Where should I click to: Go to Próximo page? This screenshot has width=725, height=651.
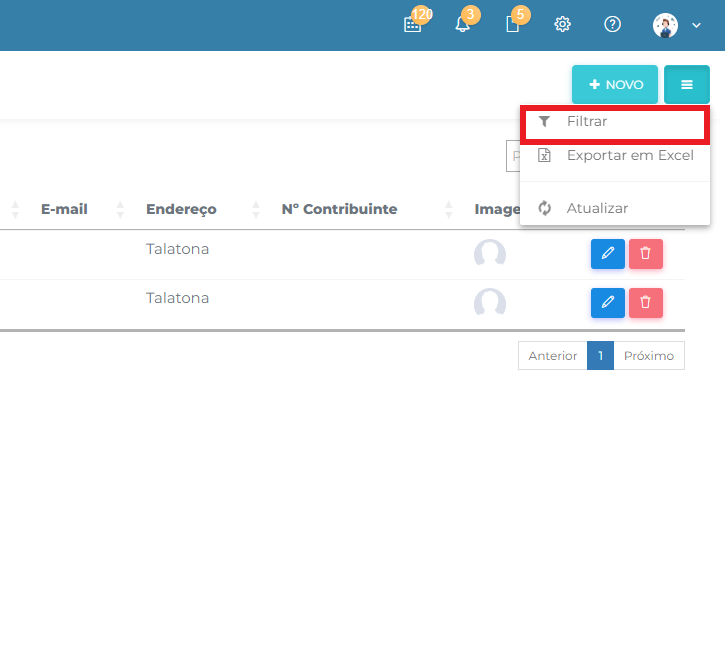pos(649,356)
